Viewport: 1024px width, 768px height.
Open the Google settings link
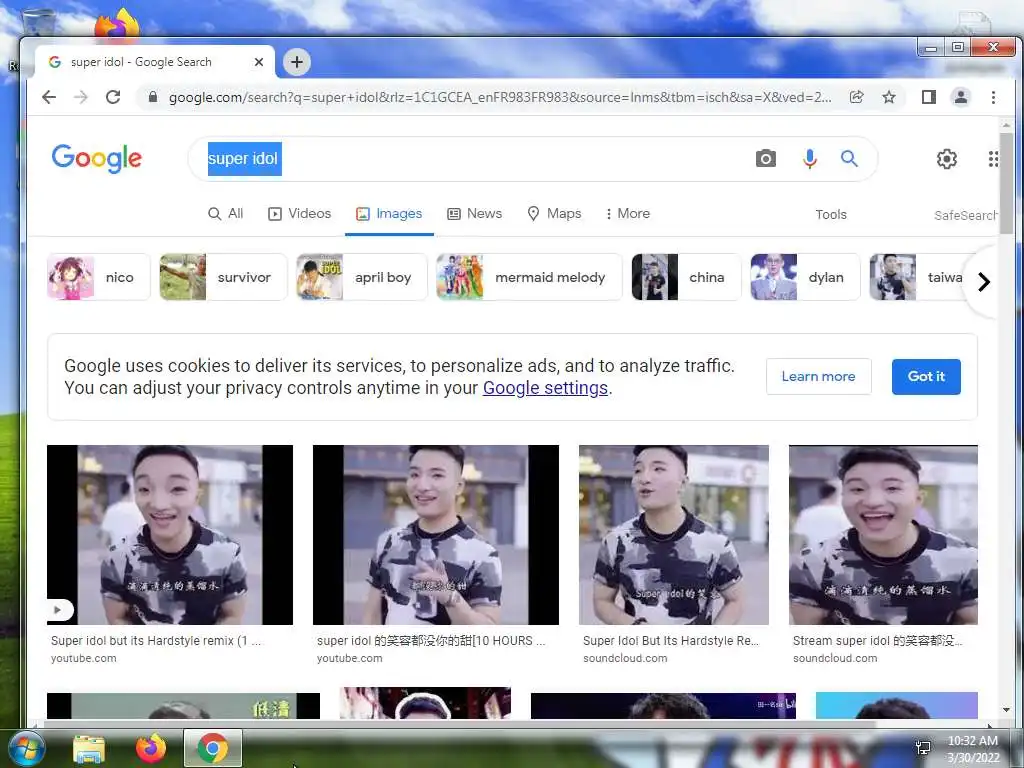point(545,388)
